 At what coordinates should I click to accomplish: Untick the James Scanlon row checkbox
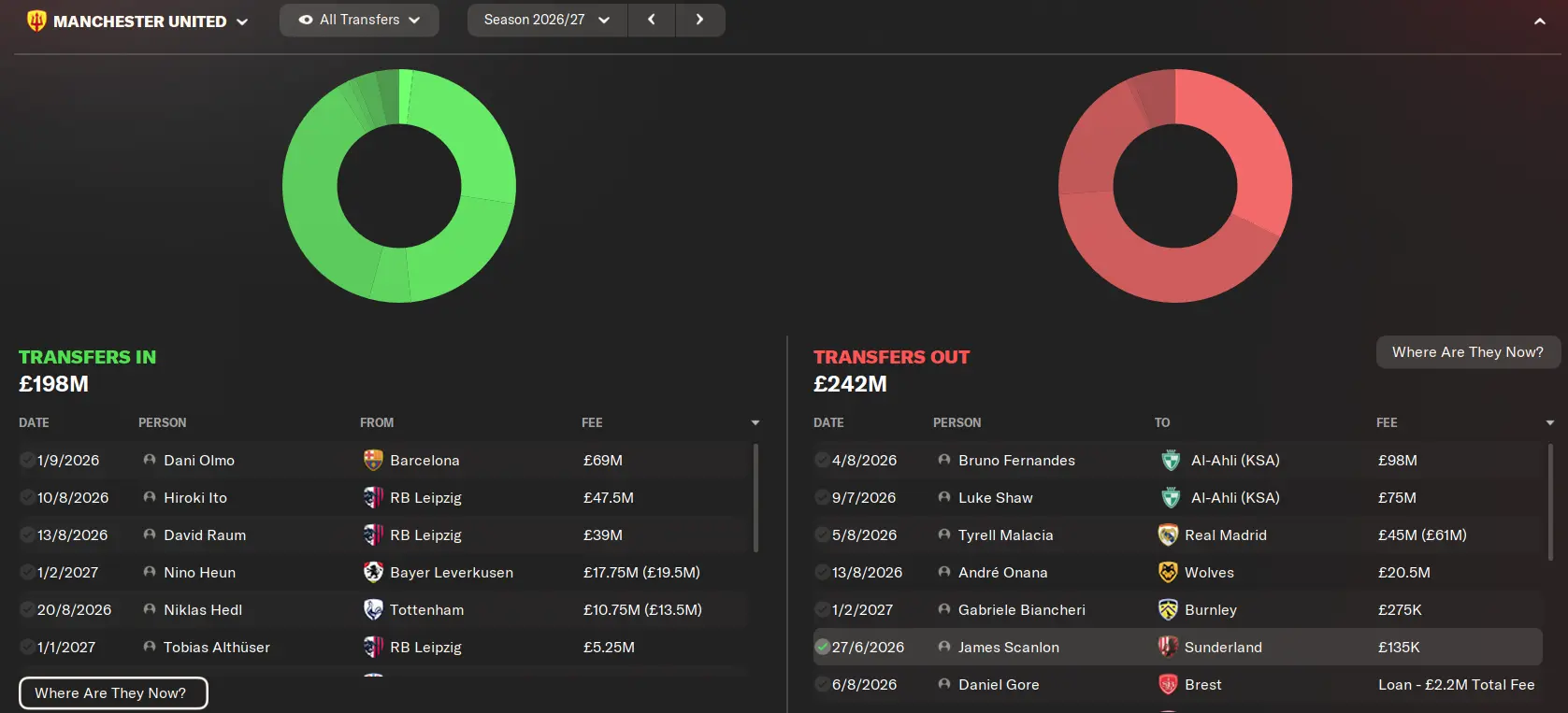pyautogui.click(x=822, y=647)
